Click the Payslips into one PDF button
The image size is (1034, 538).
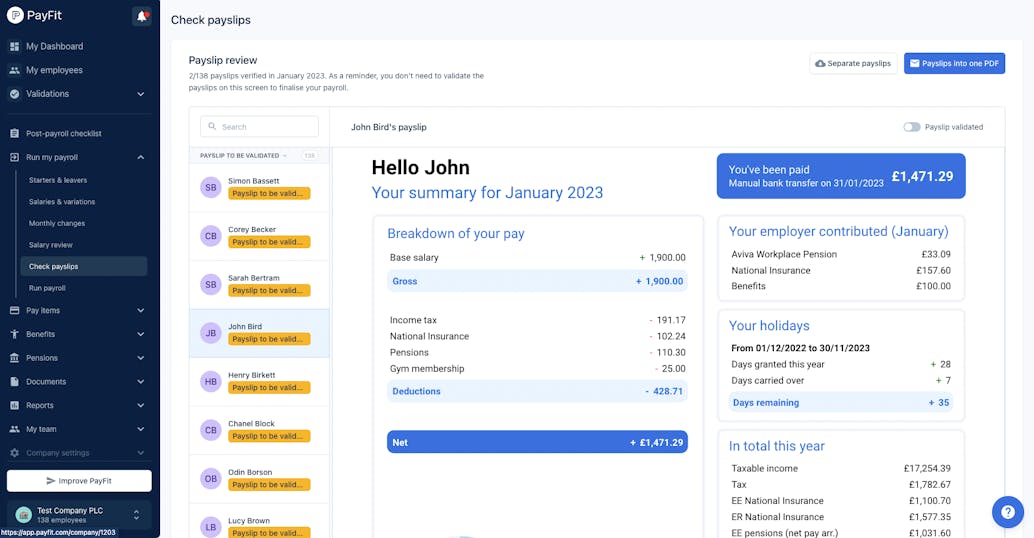[954, 63]
